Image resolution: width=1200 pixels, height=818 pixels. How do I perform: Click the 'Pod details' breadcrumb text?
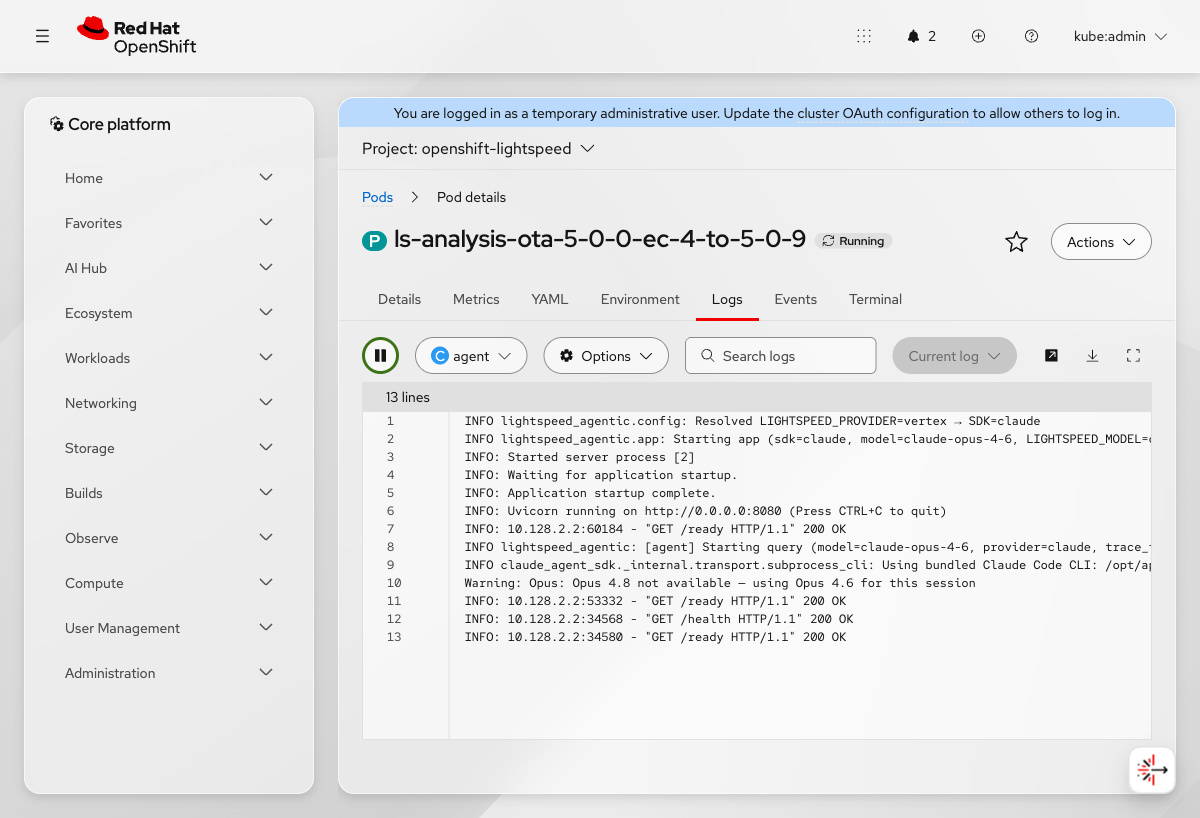click(x=471, y=197)
